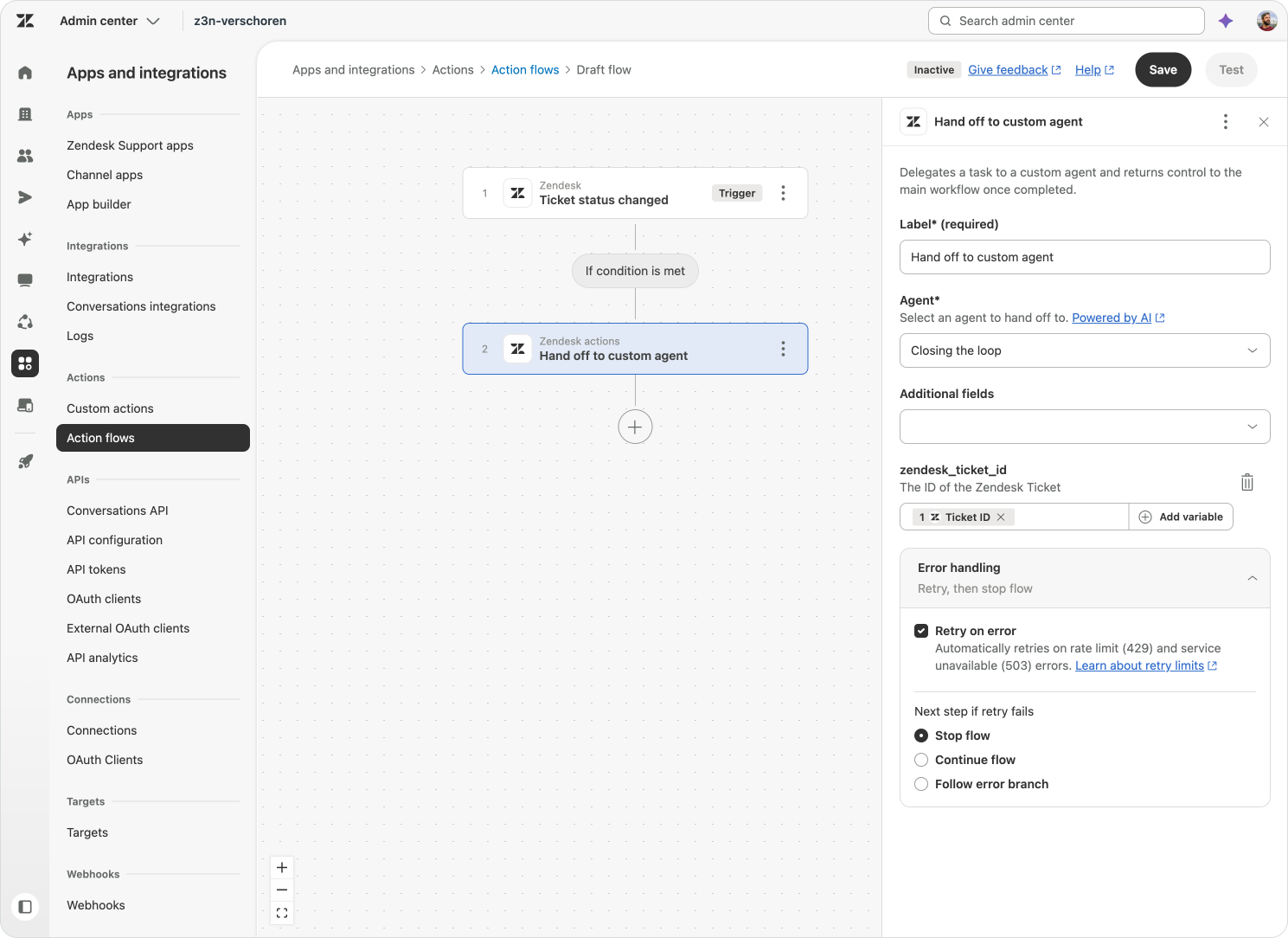Image resolution: width=1288 pixels, height=938 pixels.
Task: Open the Give feedback link
Action: (x=1014, y=70)
